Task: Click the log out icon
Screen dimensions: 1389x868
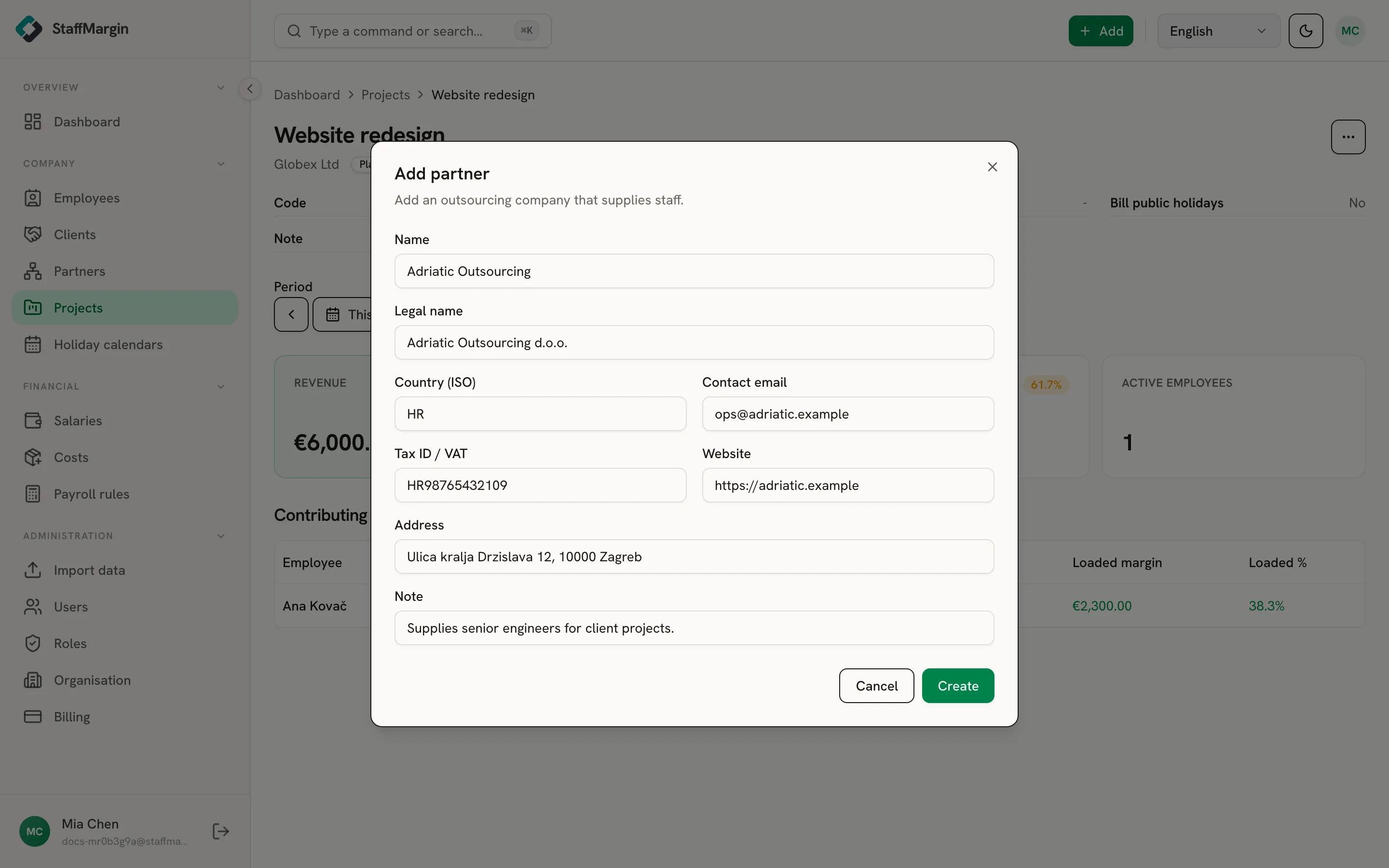Action: (x=221, y=831)
